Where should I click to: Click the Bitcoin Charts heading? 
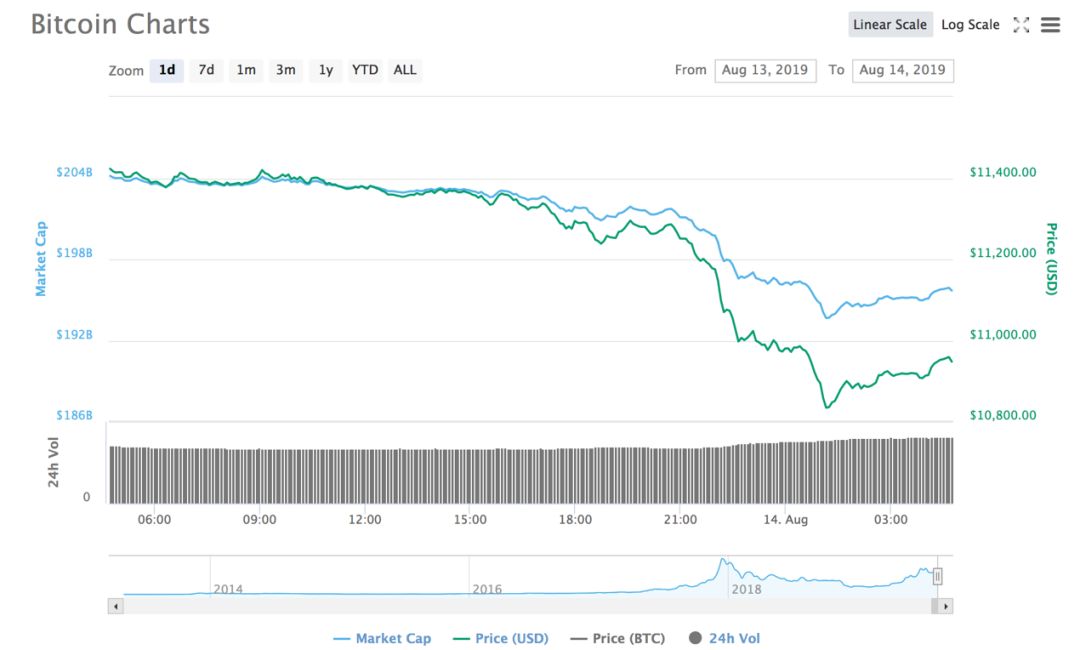pyautogui.click(x=121, y=25)
